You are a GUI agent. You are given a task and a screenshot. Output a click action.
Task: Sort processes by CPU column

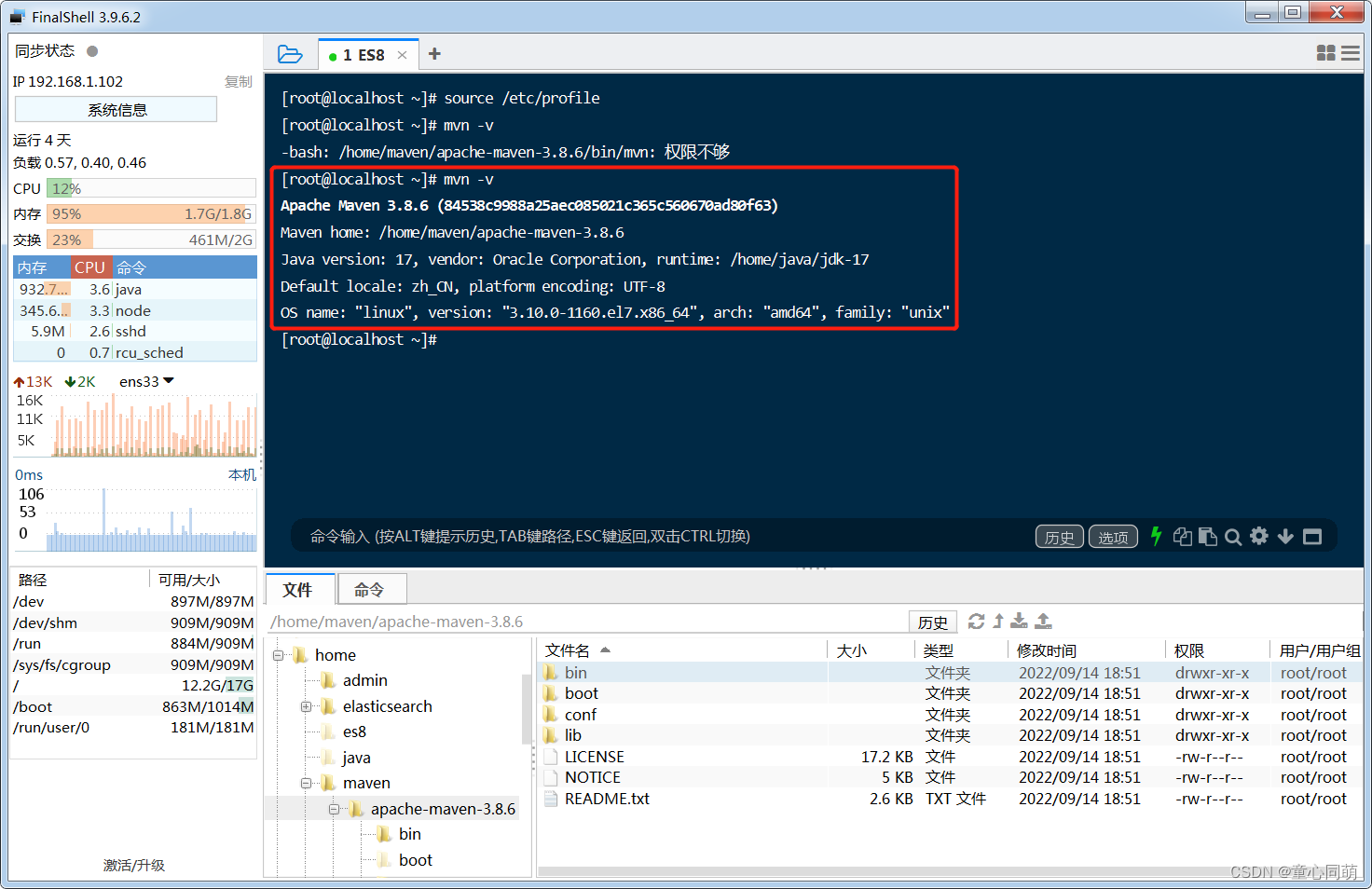pyautogui.click(x=90, y=267)
